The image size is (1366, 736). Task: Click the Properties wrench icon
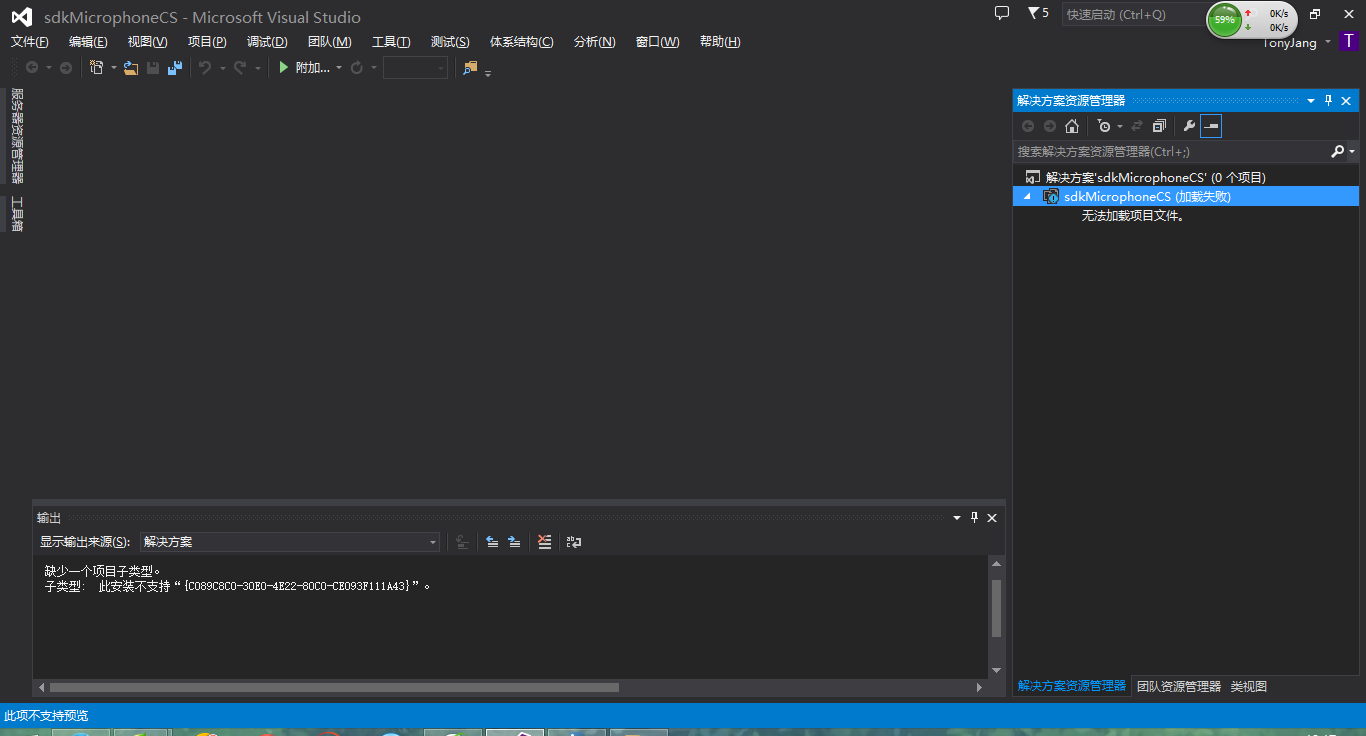pyautogui.click(x=1189, y=126)
